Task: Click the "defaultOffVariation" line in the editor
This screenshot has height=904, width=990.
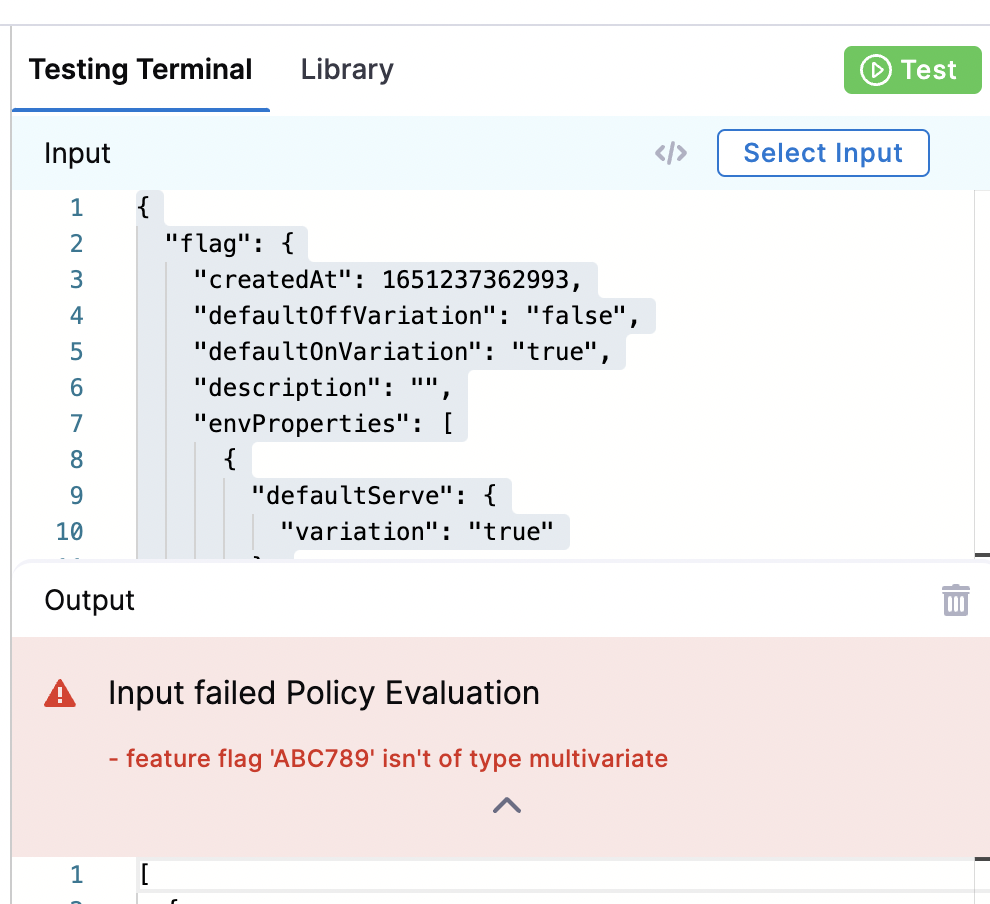Action: [x=416, y=316]
